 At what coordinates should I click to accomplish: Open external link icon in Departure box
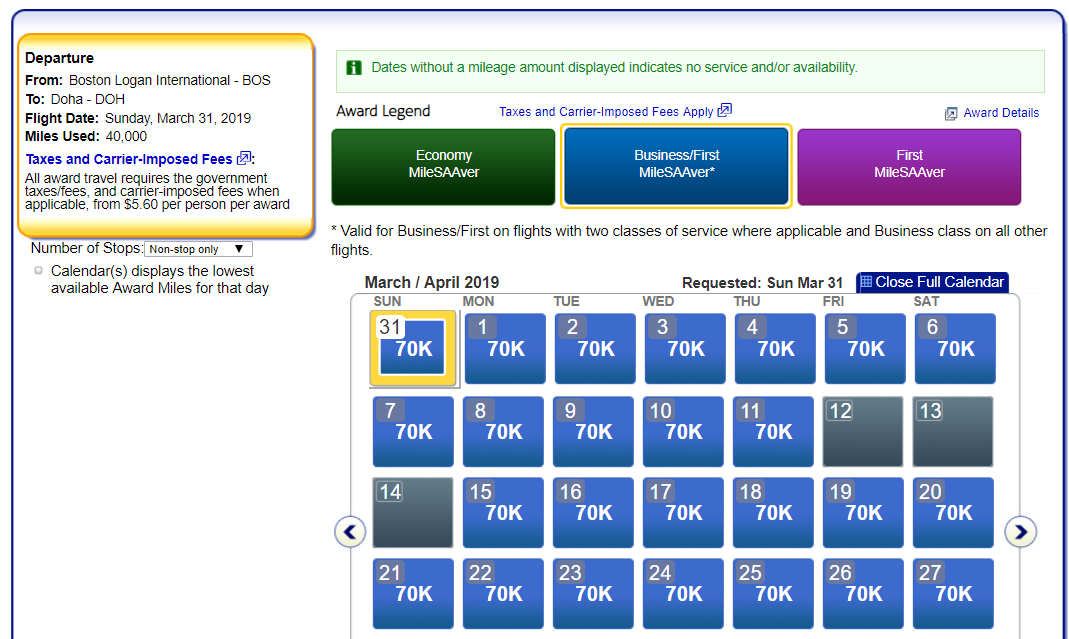[x=243, y=158]
